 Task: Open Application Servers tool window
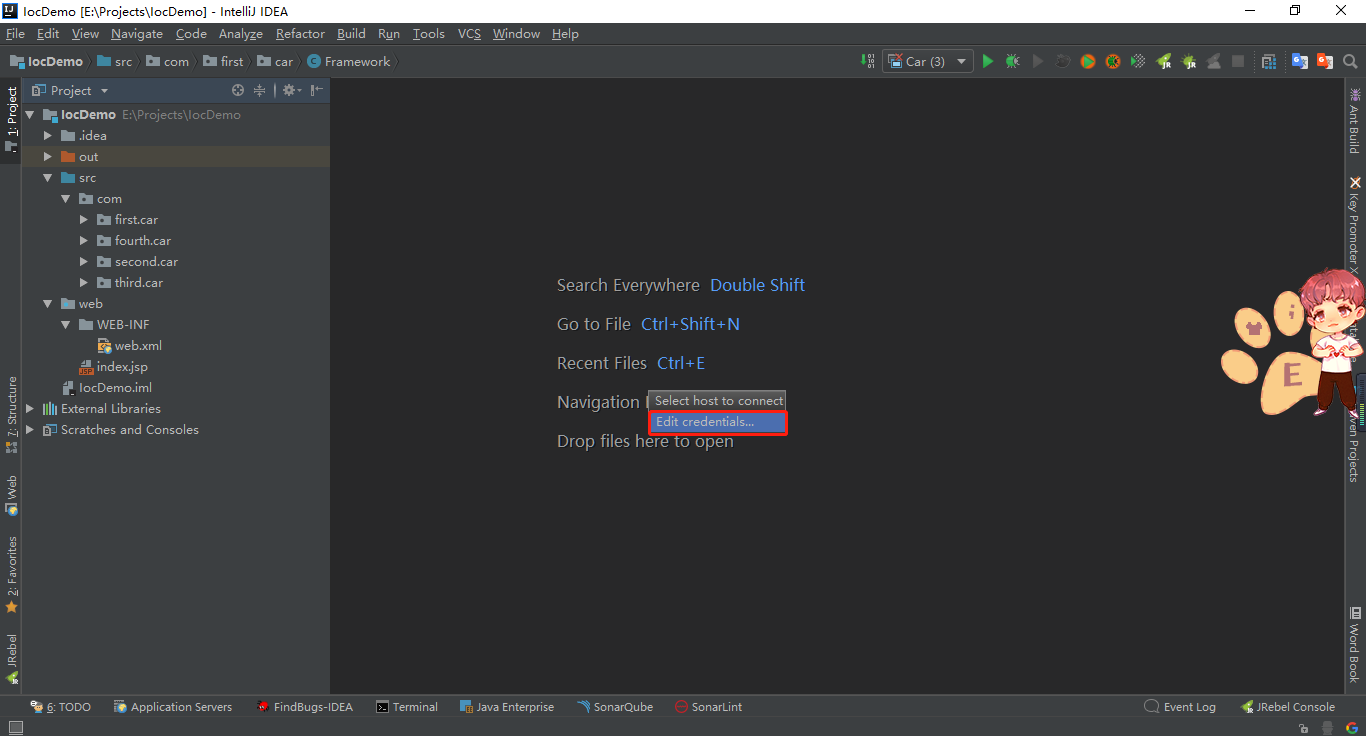(173, 707)
